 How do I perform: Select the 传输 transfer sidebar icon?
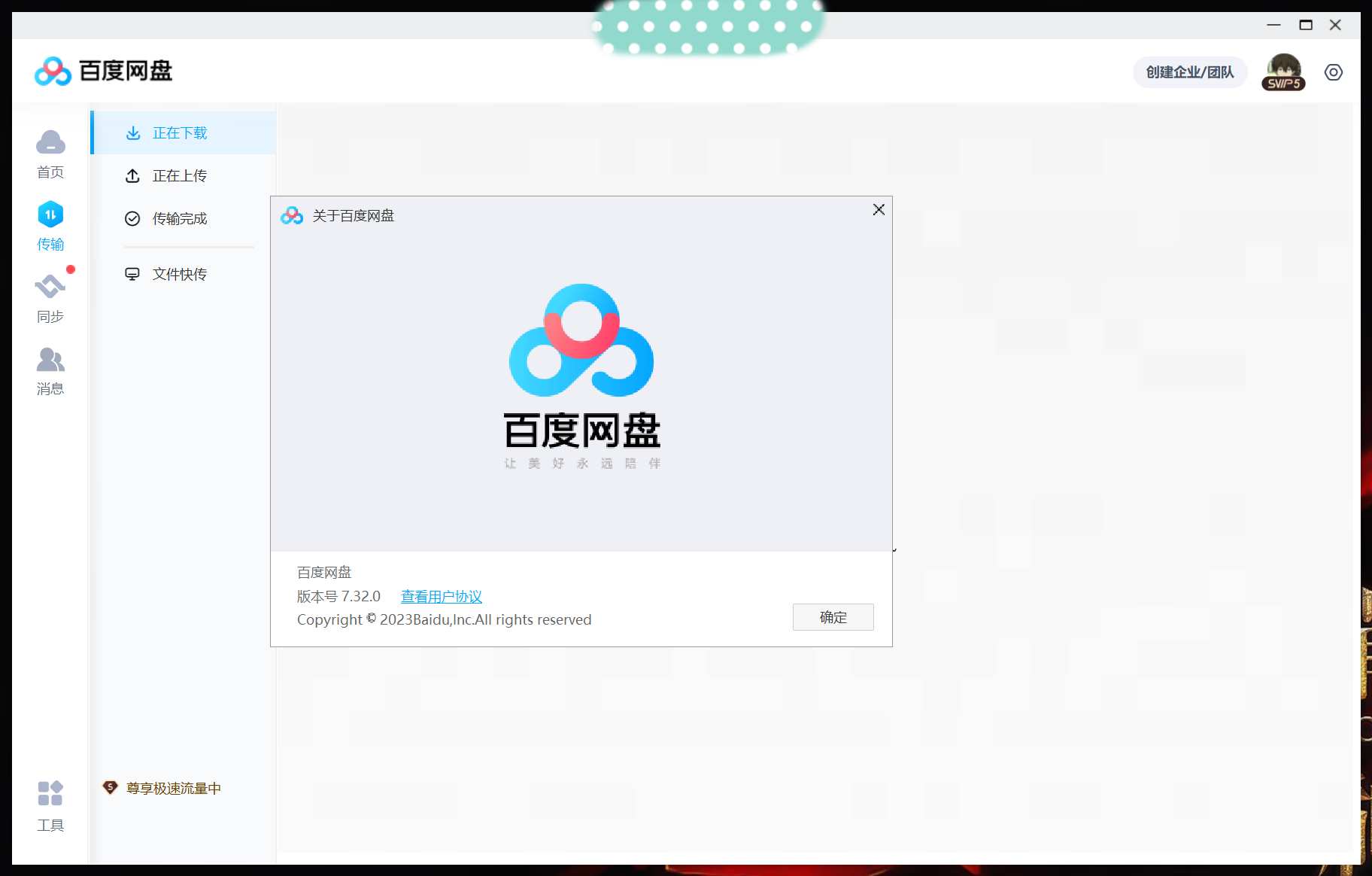pos(50,226)
